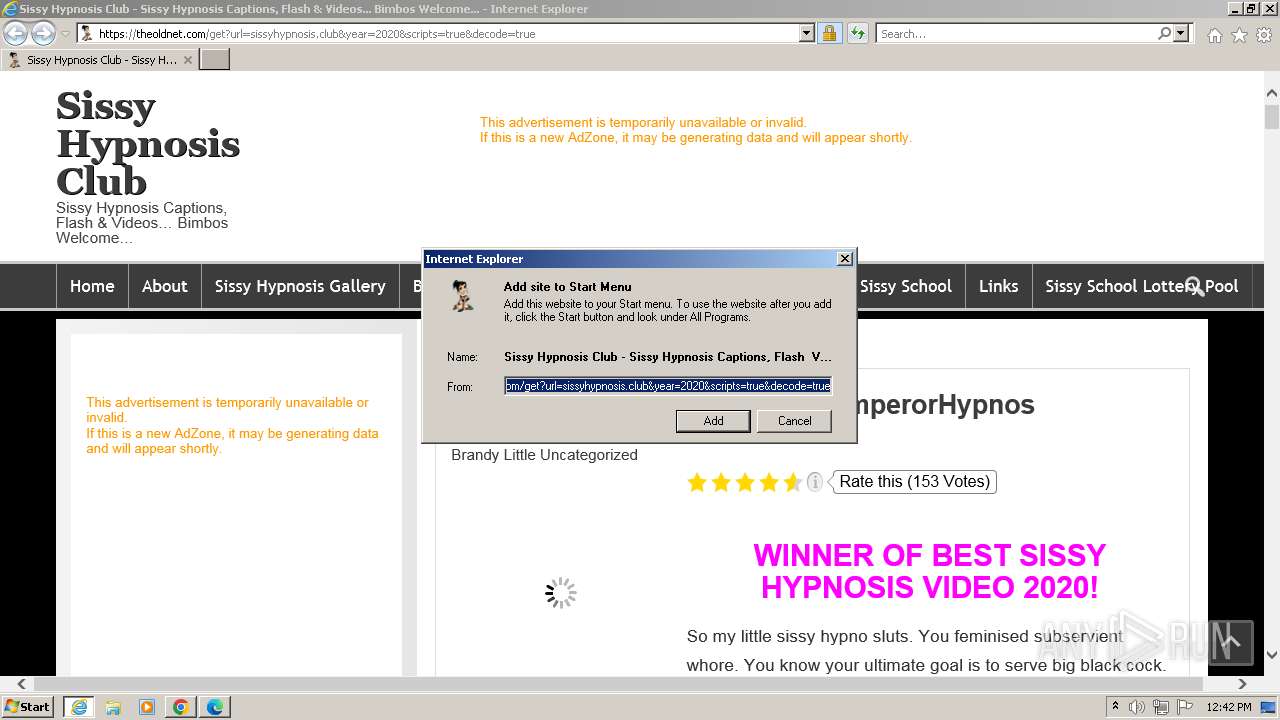The height and width of the screenshot is (720, 1280).
Task: Click the network tray icon
Action: point(1161,707)
